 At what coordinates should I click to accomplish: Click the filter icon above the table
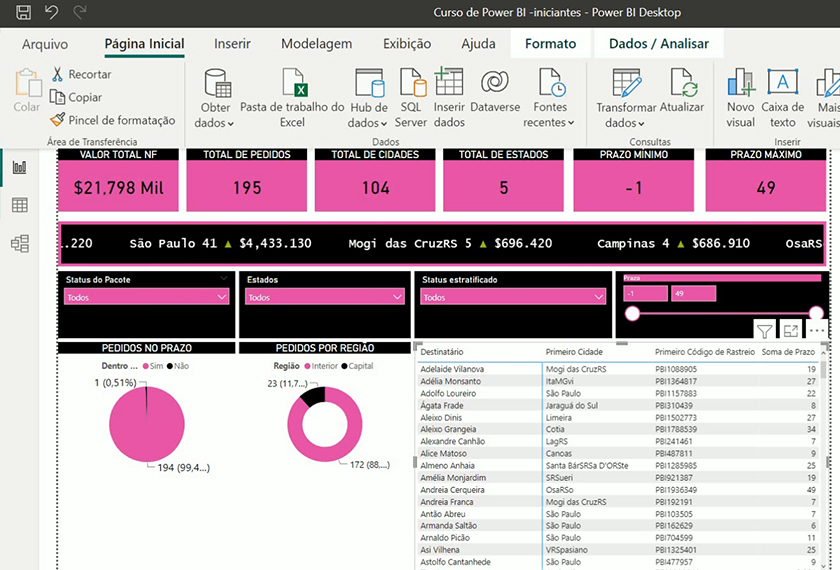[x=764, y=331]
